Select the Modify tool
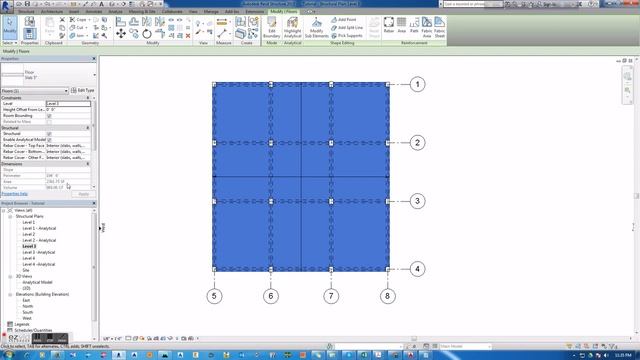The width and height of the screenshot is (640, 360). tap(9, 27)
